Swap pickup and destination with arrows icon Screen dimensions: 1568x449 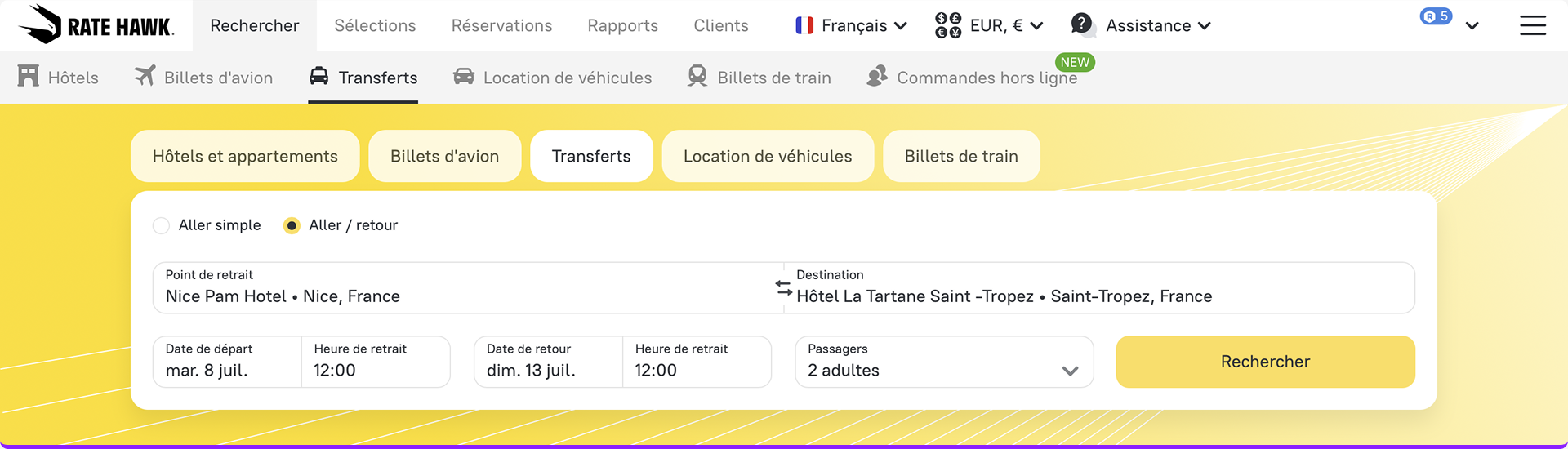pyautogui.click(x=784, y=287)
